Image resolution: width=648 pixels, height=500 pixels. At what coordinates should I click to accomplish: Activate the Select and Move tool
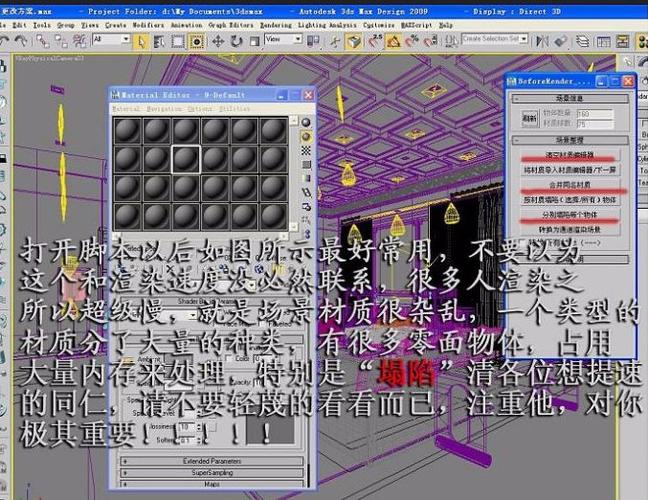[x=218, y=41]
